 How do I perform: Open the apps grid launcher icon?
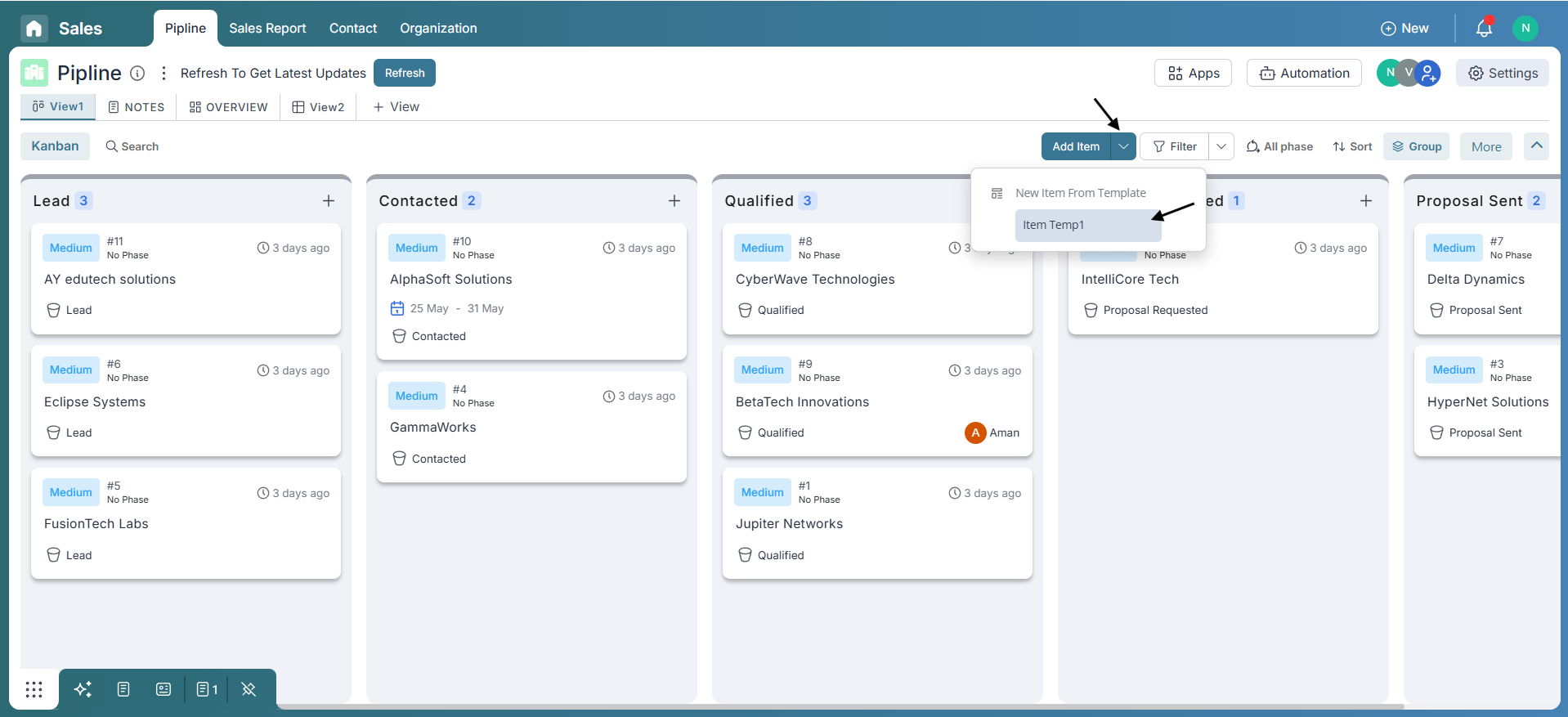click(x=34, y=689)
